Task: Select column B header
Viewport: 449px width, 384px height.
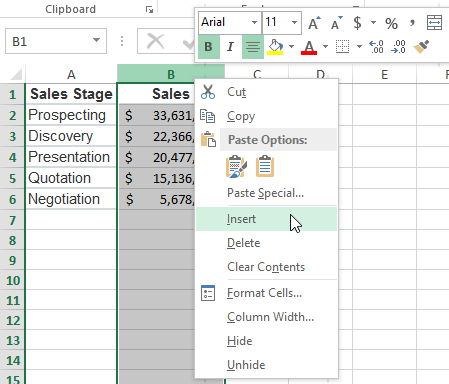Action: pos(171,74)
